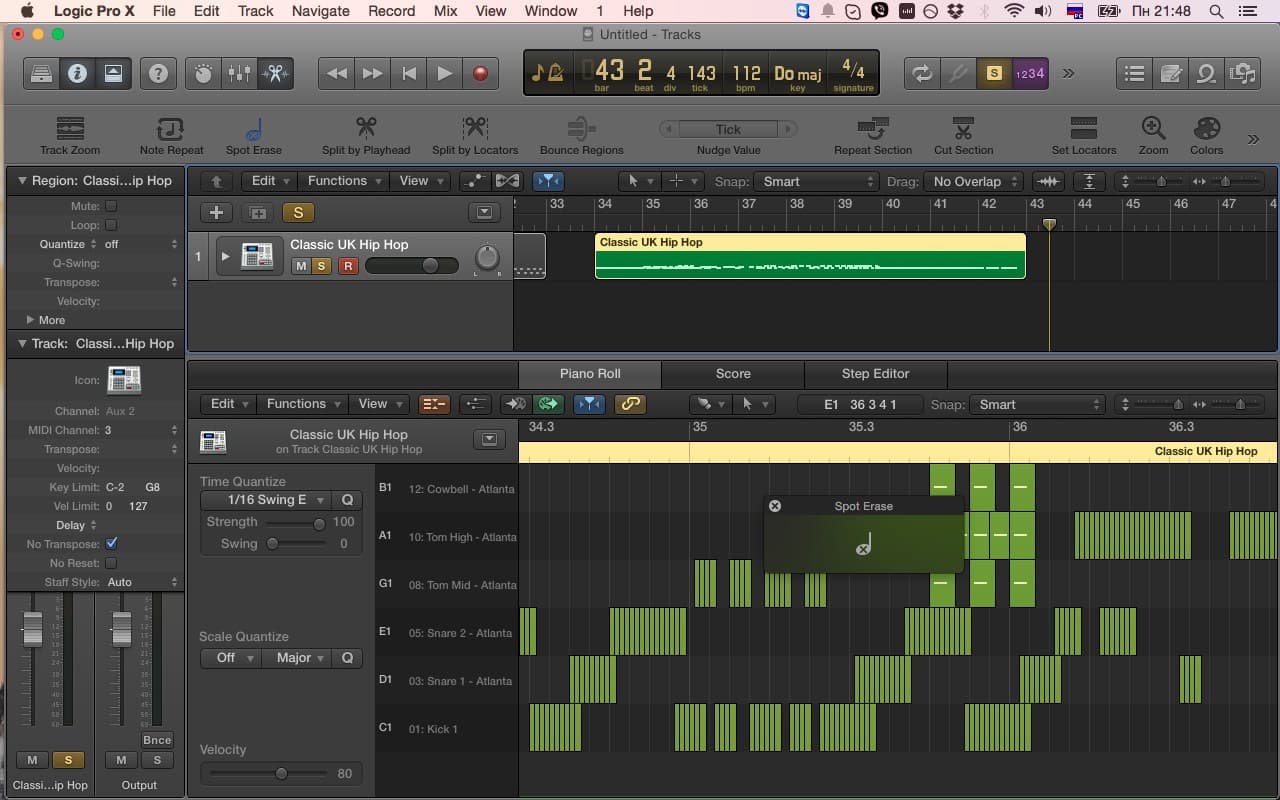Open the Scale Quantize Off dropdown
This screenshot has height=800, width=1280.
230,658
